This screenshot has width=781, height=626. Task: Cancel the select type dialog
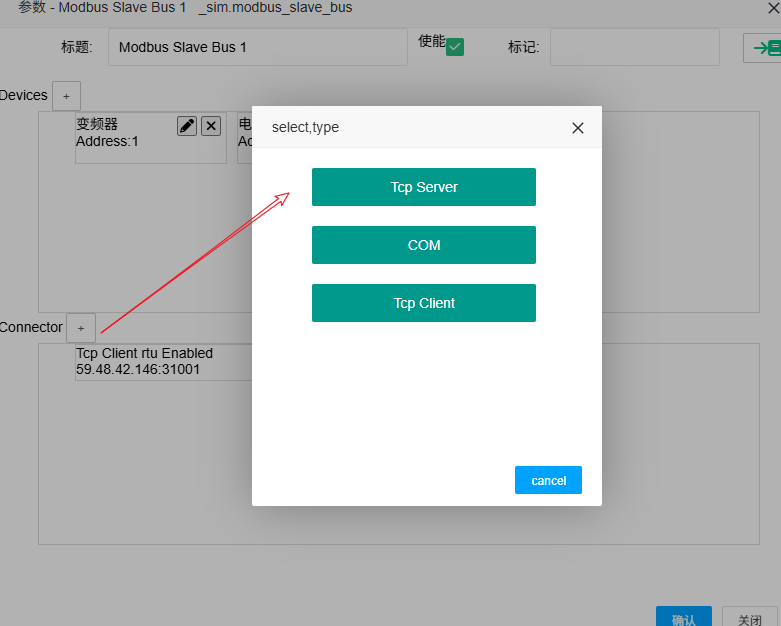(x=548, y=480)
